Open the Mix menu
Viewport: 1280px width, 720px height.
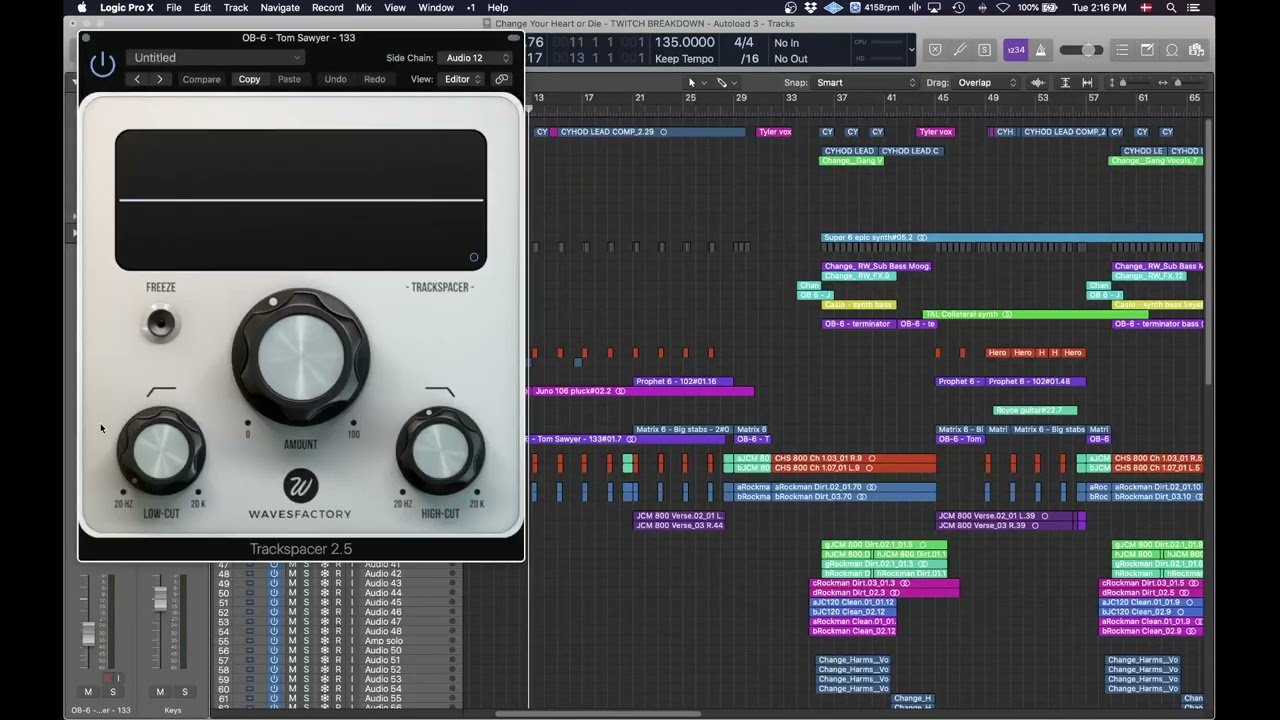pyautogui.click(x=364, y=7)
